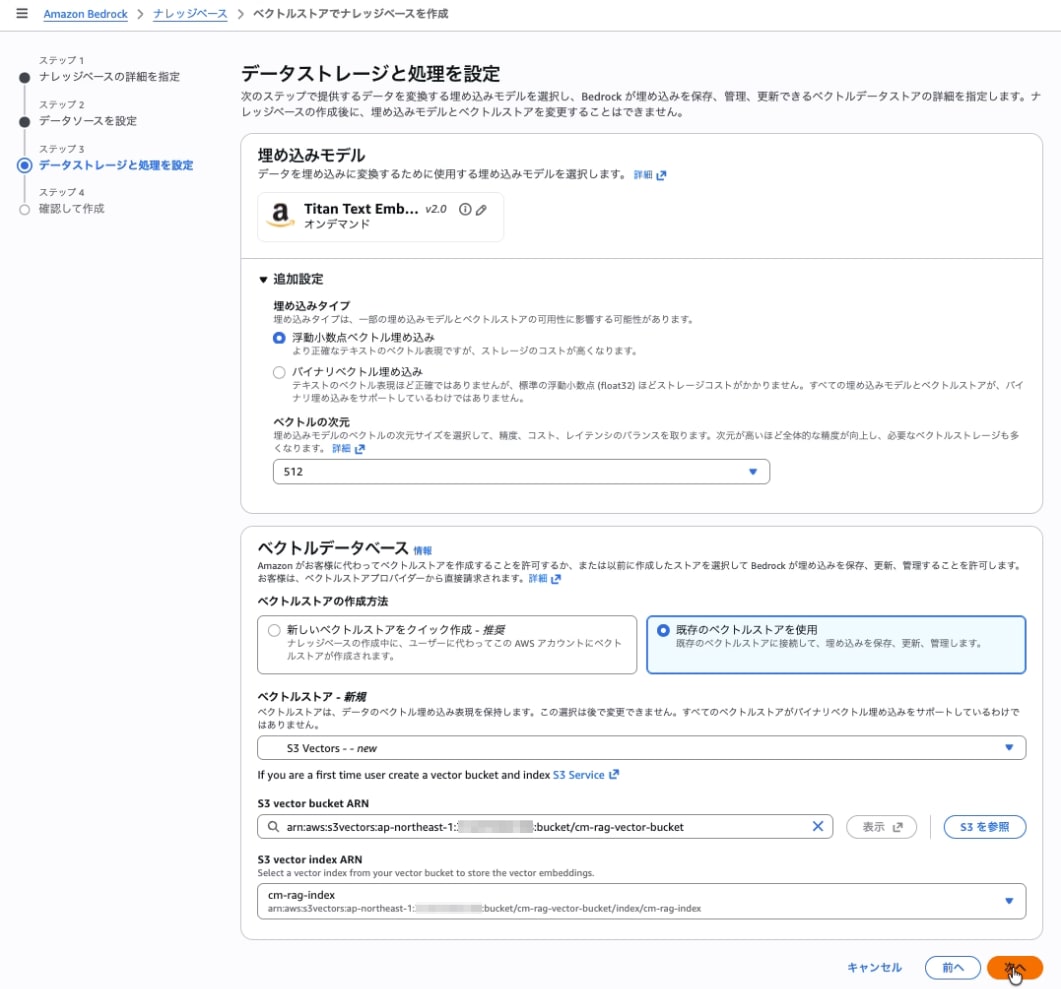Open the hamburger navigation menu
Screen dimensions: 1061x989
click(x=22, y=14)
